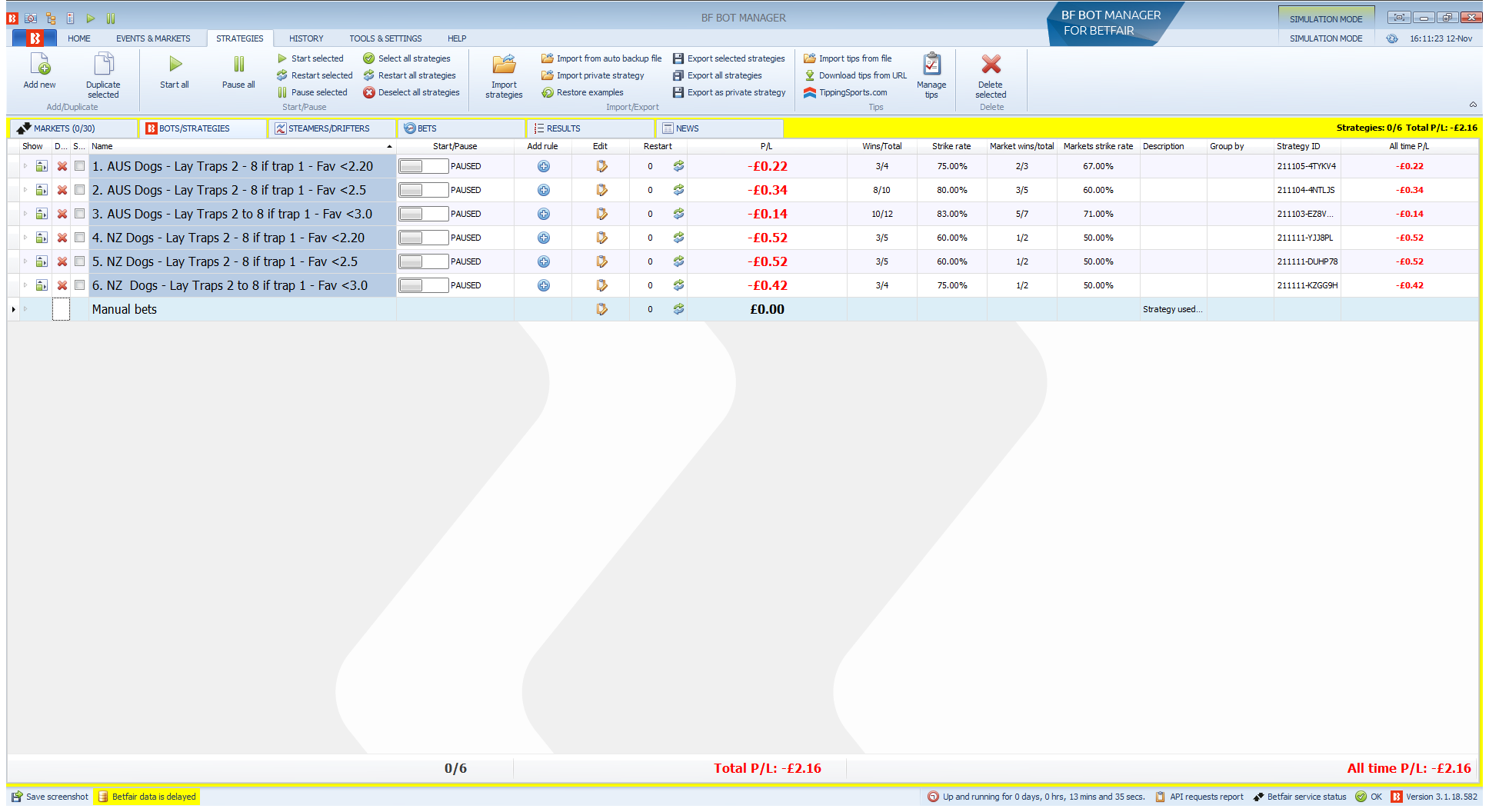Screen dimensions: 1489x812
Task: Edit strategy 2 AUS Dogs Fav <2.5
Action: pyautogui.click(x=601, y=190)
